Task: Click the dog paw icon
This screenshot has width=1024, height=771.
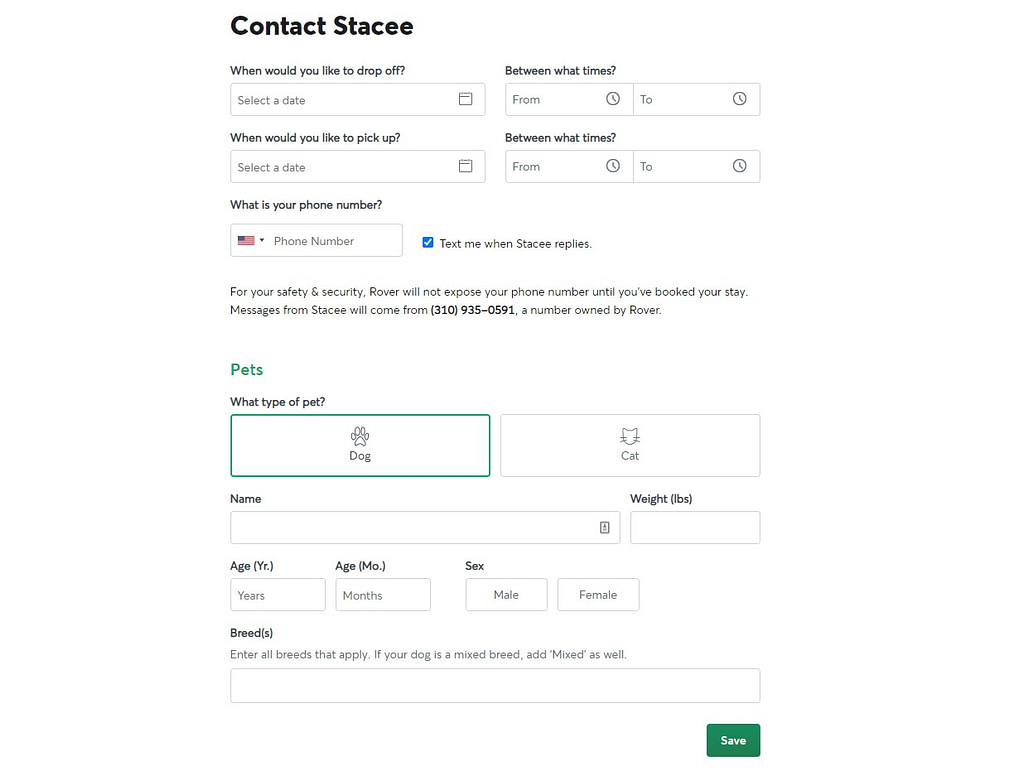Action: point(360,436)
